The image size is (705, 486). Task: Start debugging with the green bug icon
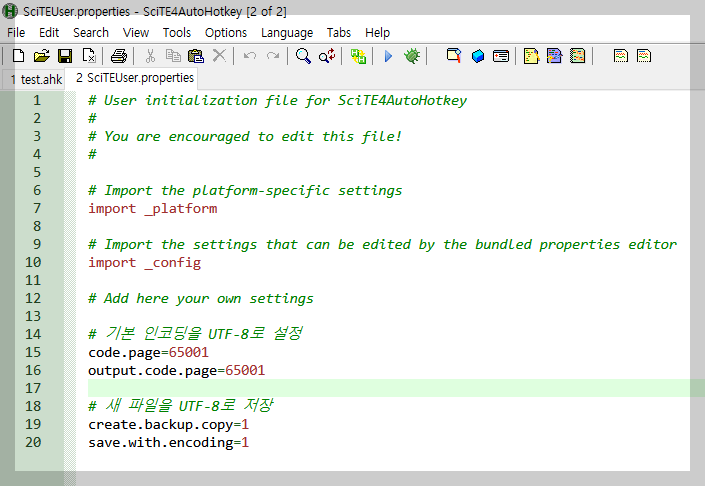pos(412,56)
